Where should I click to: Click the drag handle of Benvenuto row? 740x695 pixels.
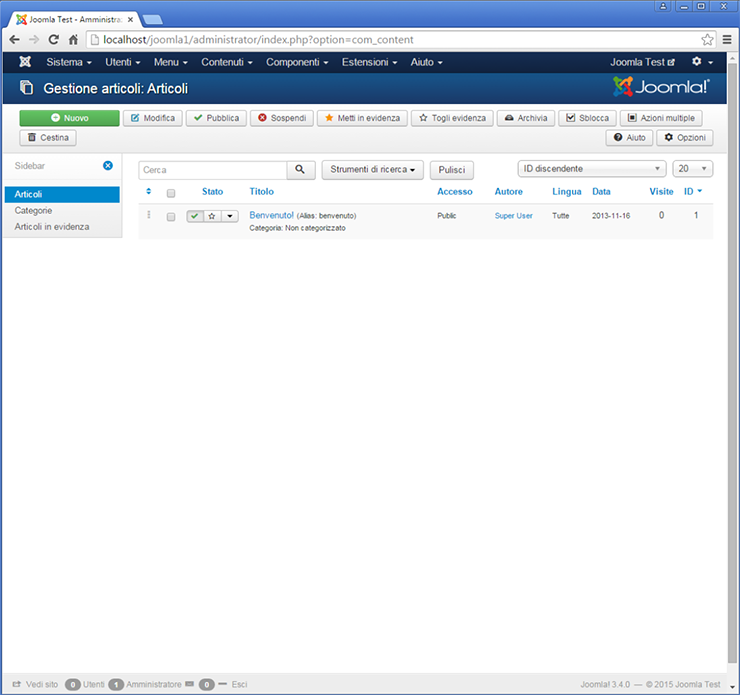coord(149,215)
